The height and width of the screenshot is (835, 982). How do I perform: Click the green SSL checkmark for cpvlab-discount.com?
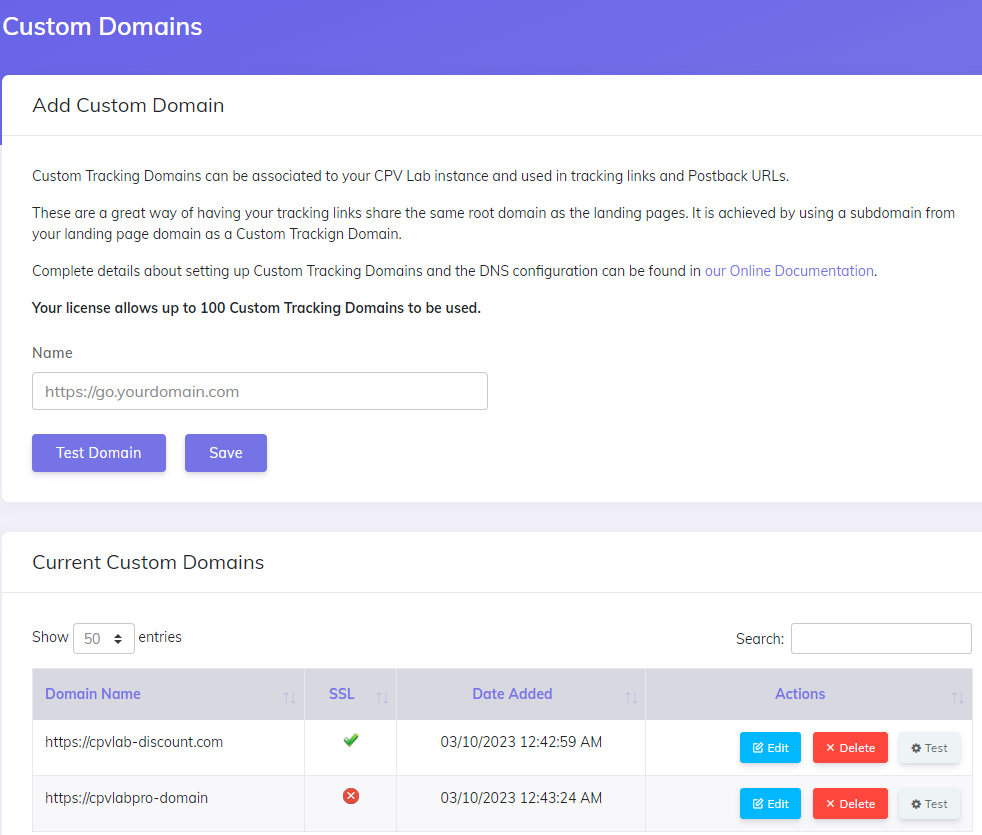pyautogui.click(x=350, y=740)
